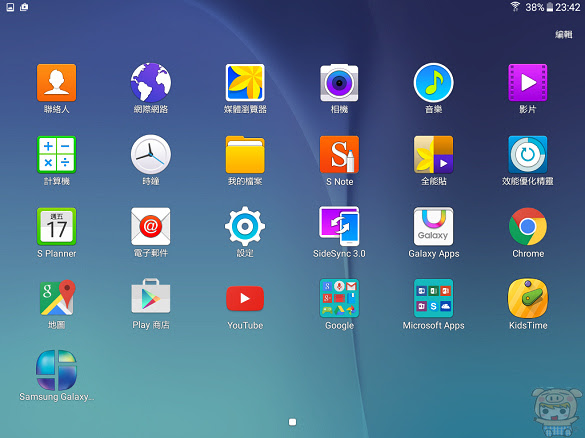Open the 相機 camera app
The image size is (585, 438).
339,82
